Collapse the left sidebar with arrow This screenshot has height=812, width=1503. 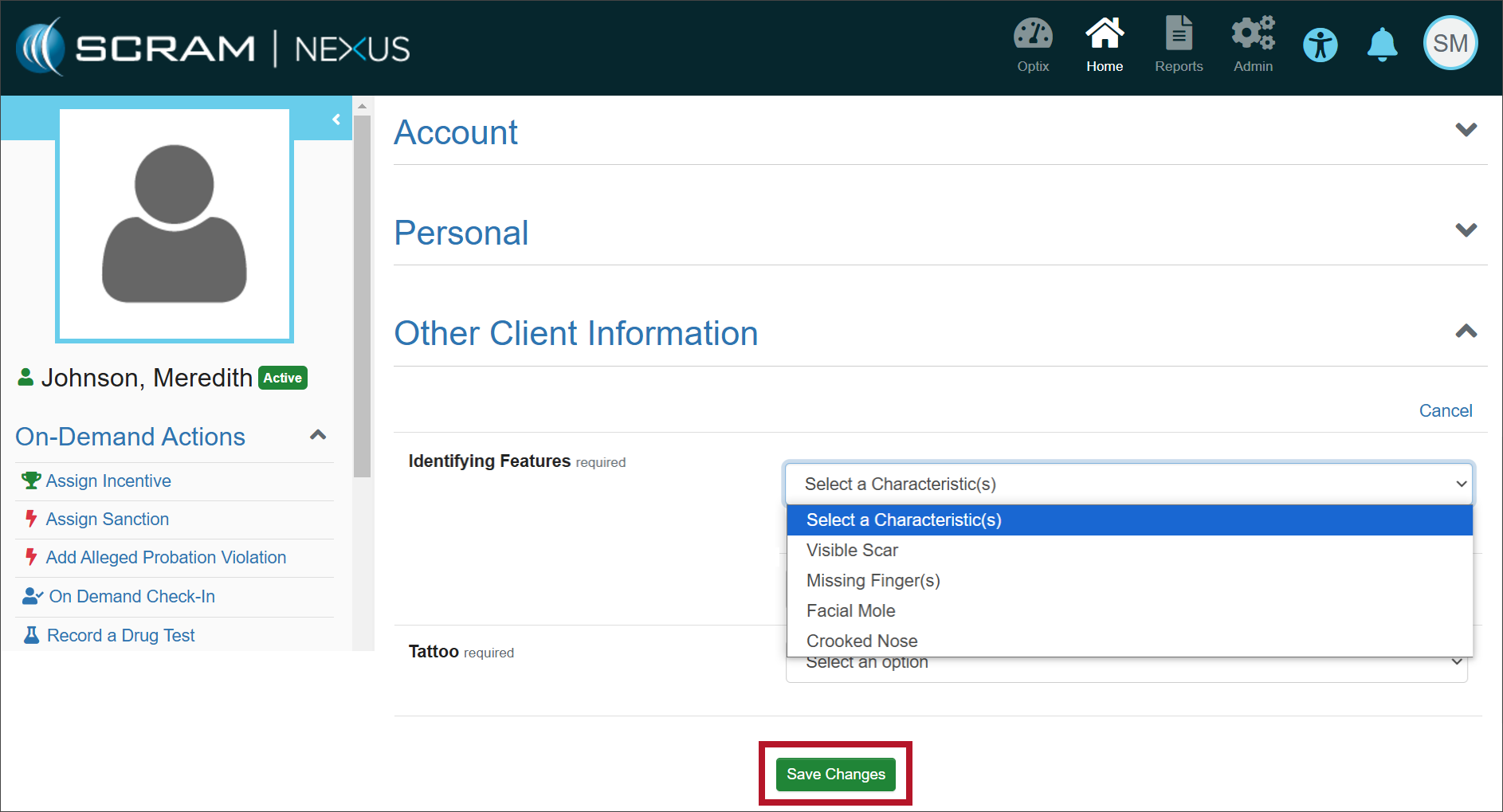(336, 120)
